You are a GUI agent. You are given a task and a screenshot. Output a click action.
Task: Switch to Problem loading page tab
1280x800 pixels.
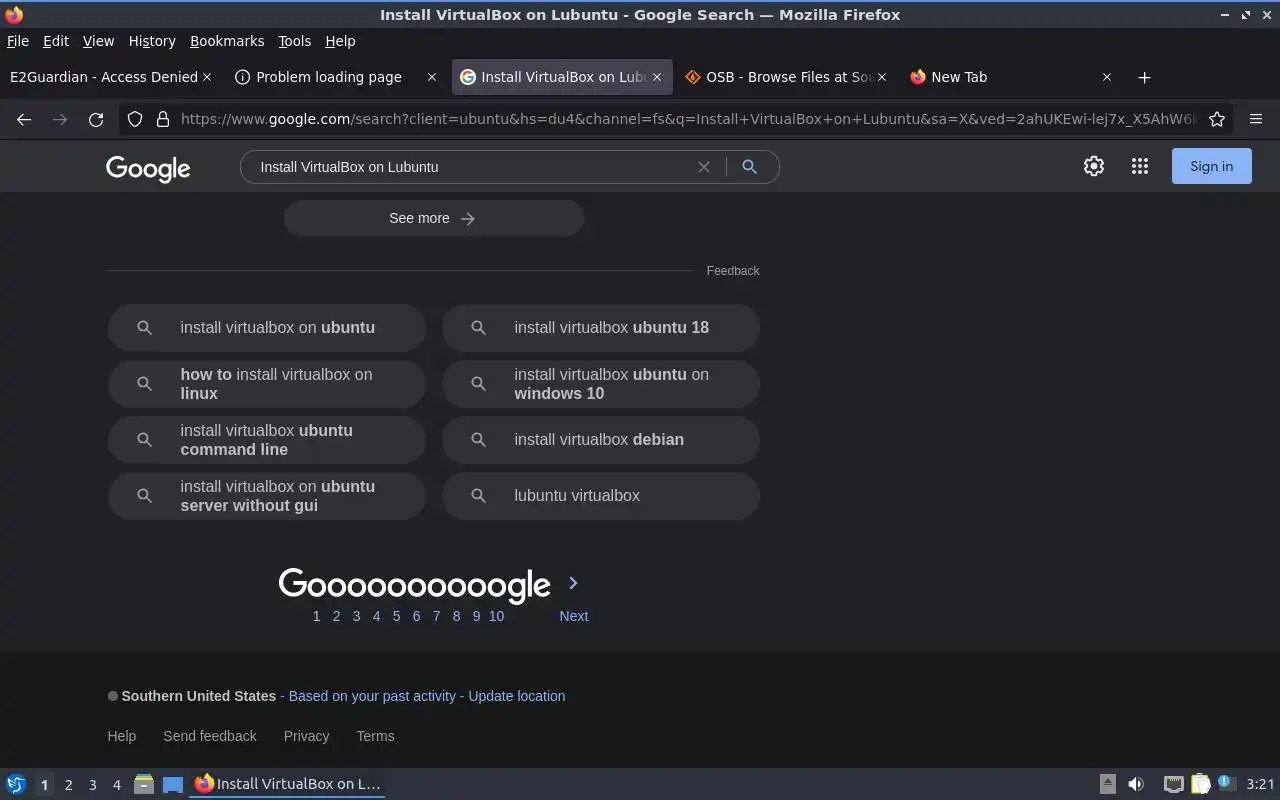point(328,77)
